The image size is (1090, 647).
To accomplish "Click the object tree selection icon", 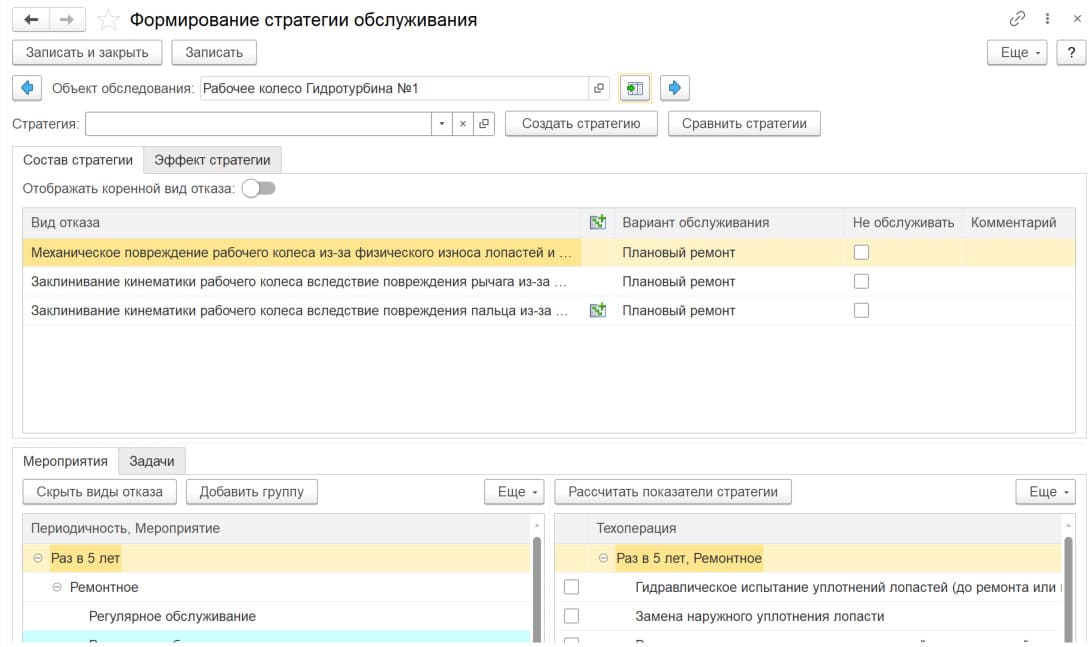I will pos(634,88).
